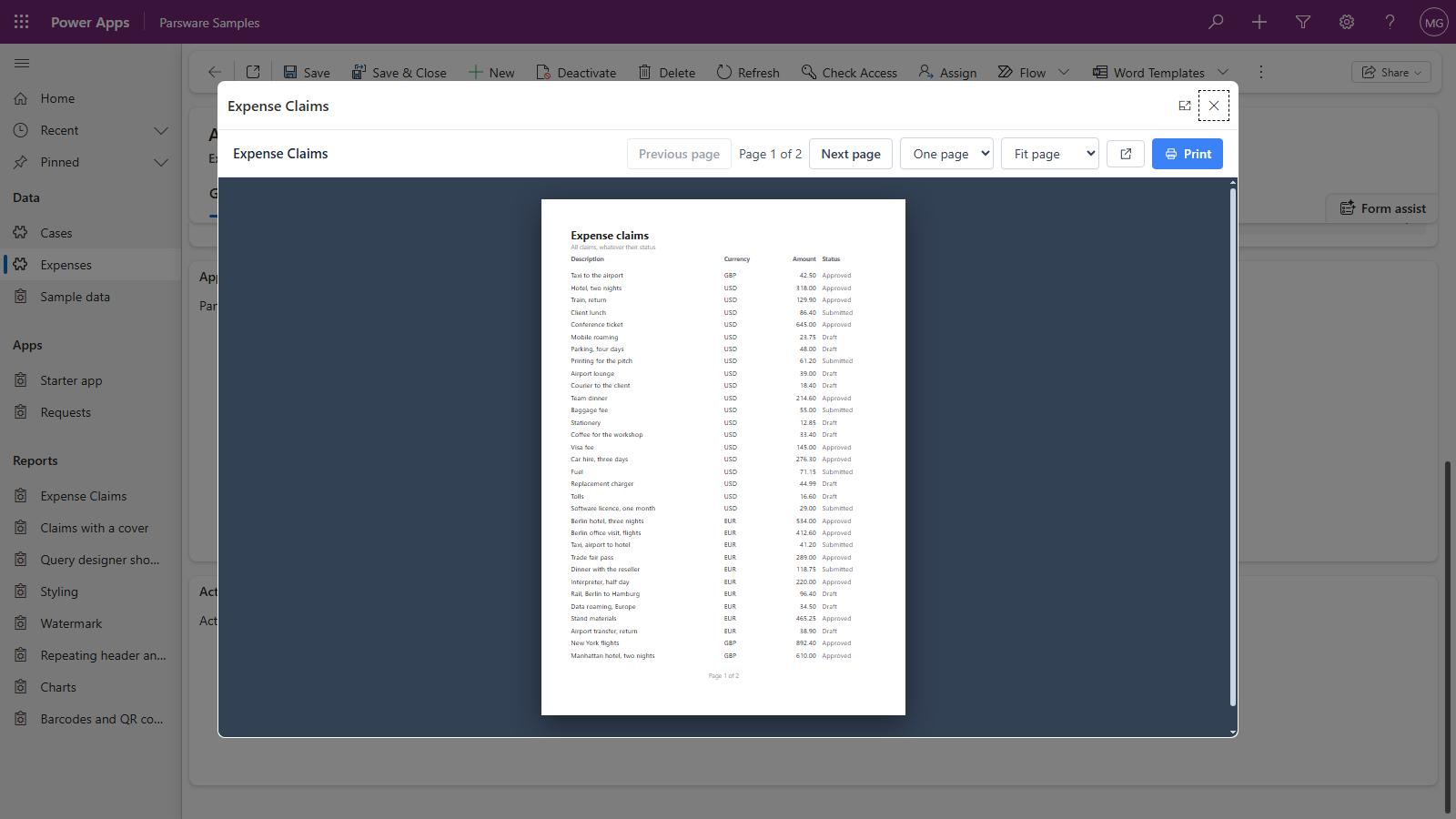Open the One page layout dropdown
Image resolution: width=1456 pixels, height=819 pixels.
[x=947, y=154]
